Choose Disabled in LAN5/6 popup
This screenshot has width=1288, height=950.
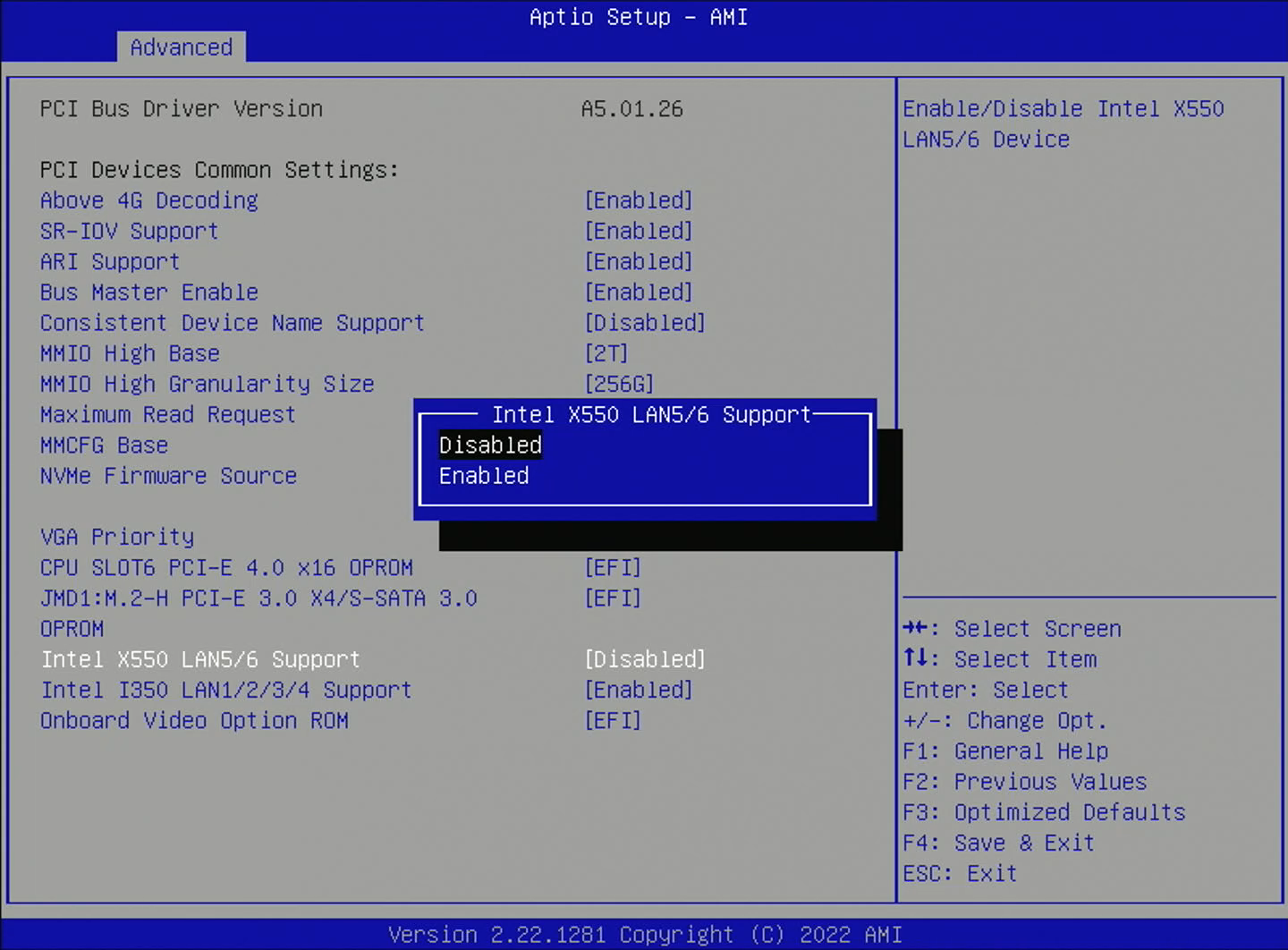[x=490, y=445]
